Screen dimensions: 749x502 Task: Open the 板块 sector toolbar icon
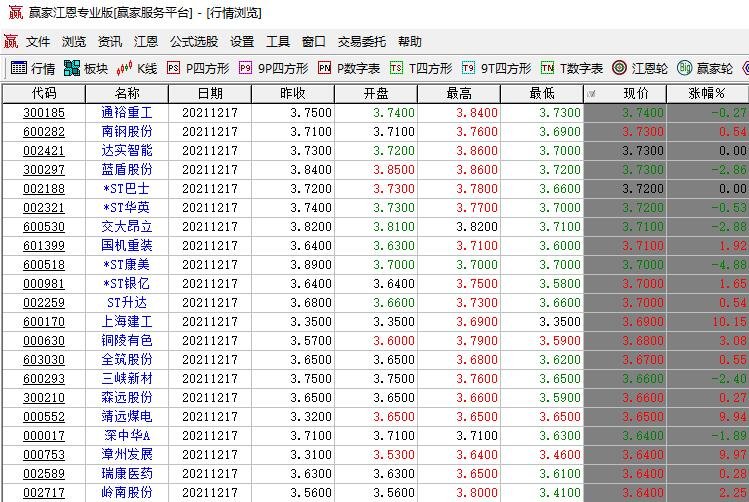[x=72, y=68]
